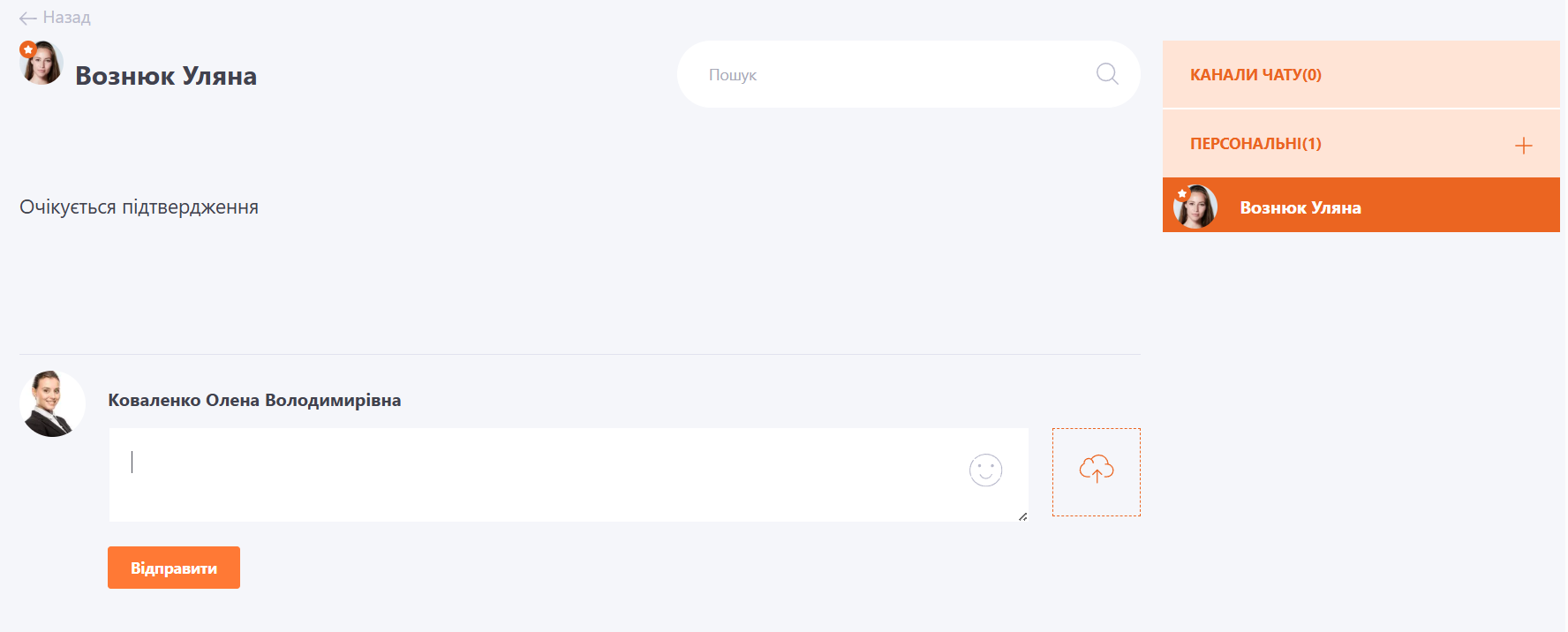Screen dimensions: 1568x632
Task: Click the plus icon to add personal chat
Action: 1524,146
